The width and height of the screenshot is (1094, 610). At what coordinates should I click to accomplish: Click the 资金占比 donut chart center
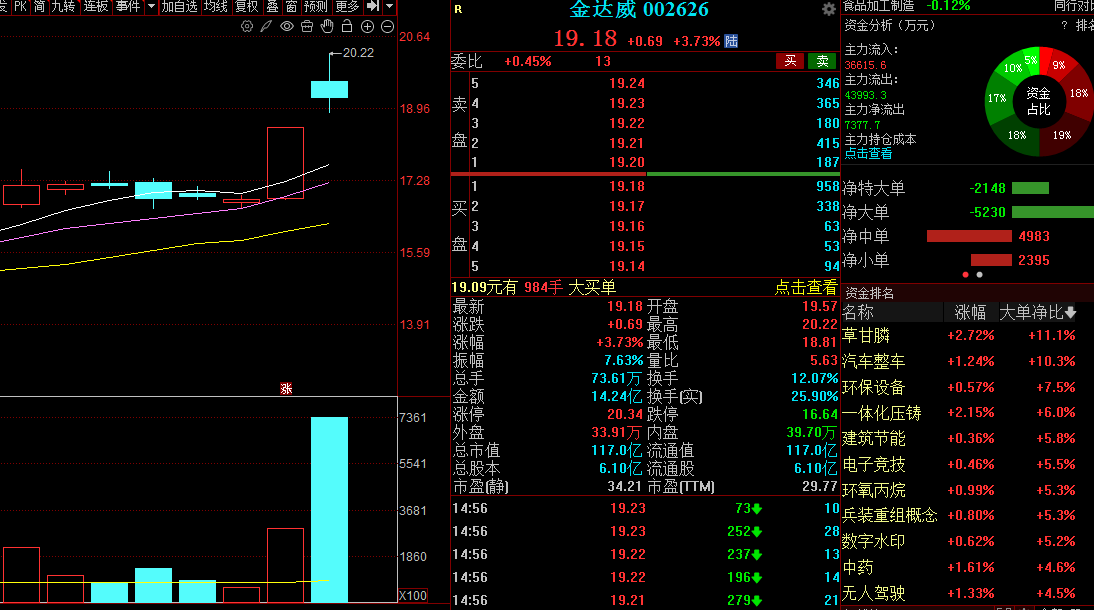coord(1038,102)
